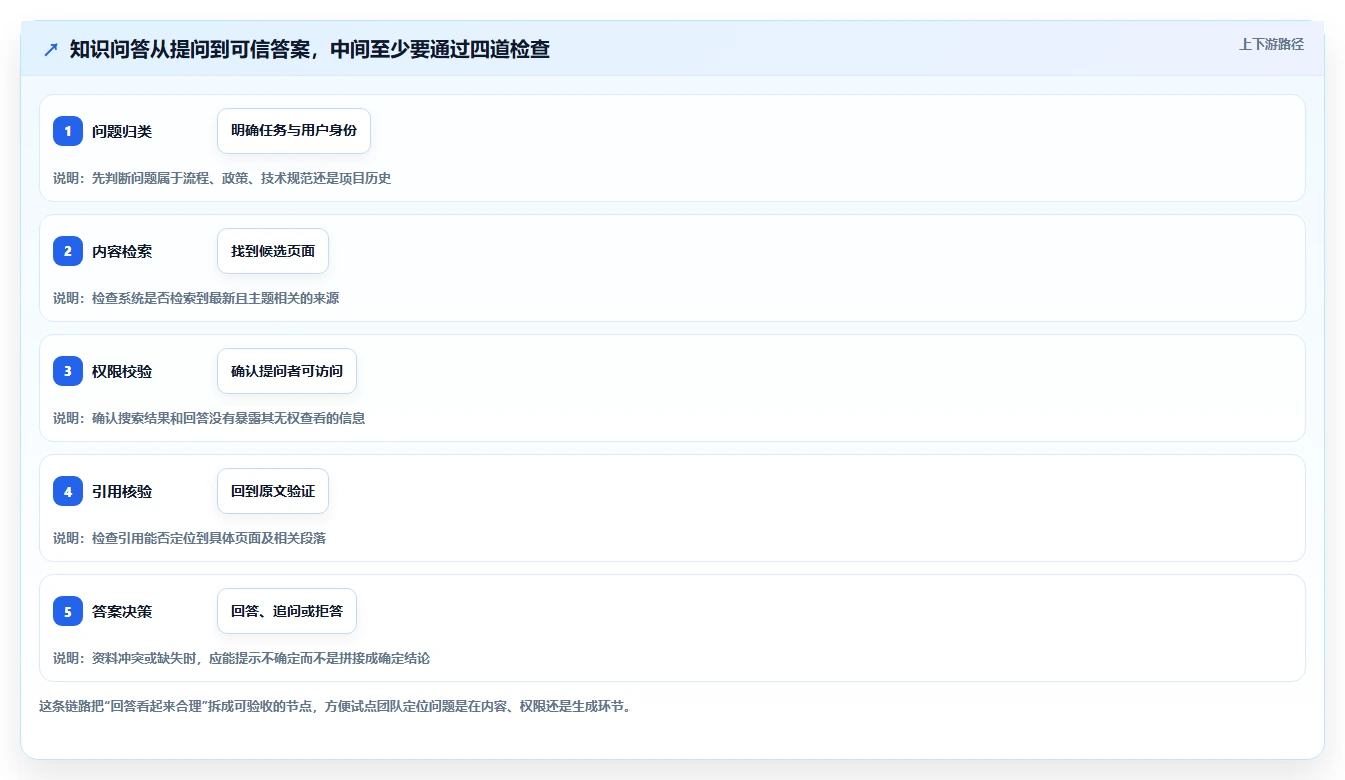The image size is (1345, 780).
Task: Click the main heading 知识问答从提问到可信答案
Action: point(310,49)
